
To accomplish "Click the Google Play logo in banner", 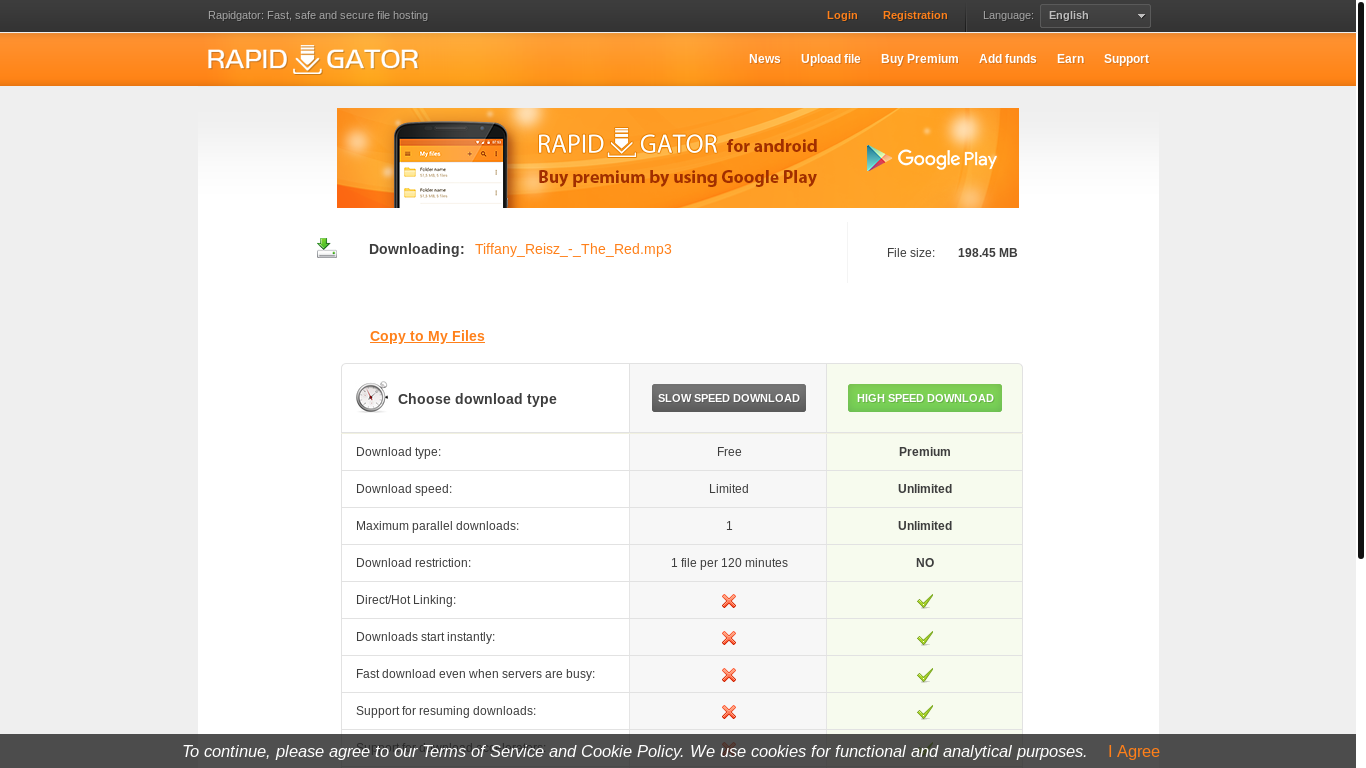I will point(931,158).
